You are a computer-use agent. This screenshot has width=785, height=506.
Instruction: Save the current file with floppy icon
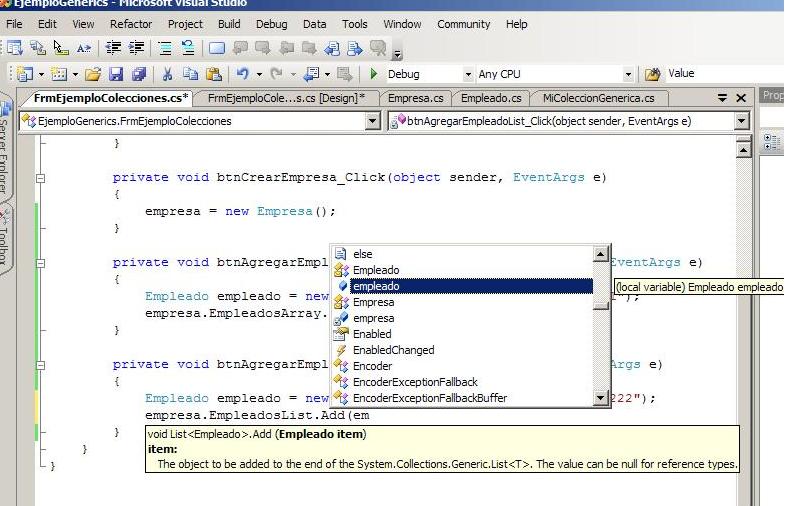click(x=116, y=74)
